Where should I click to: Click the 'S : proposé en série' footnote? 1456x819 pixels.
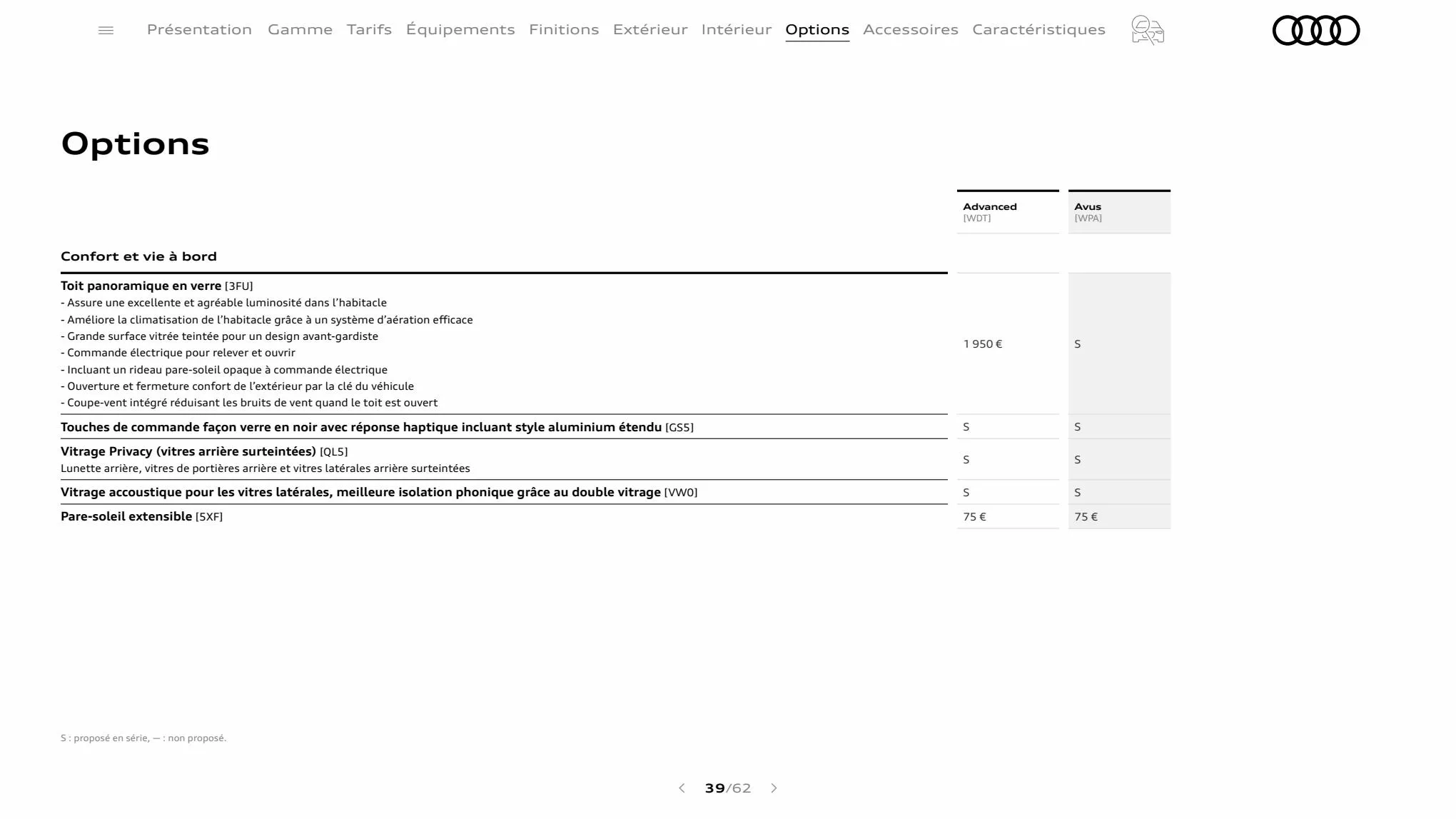[x=143, y=738]
